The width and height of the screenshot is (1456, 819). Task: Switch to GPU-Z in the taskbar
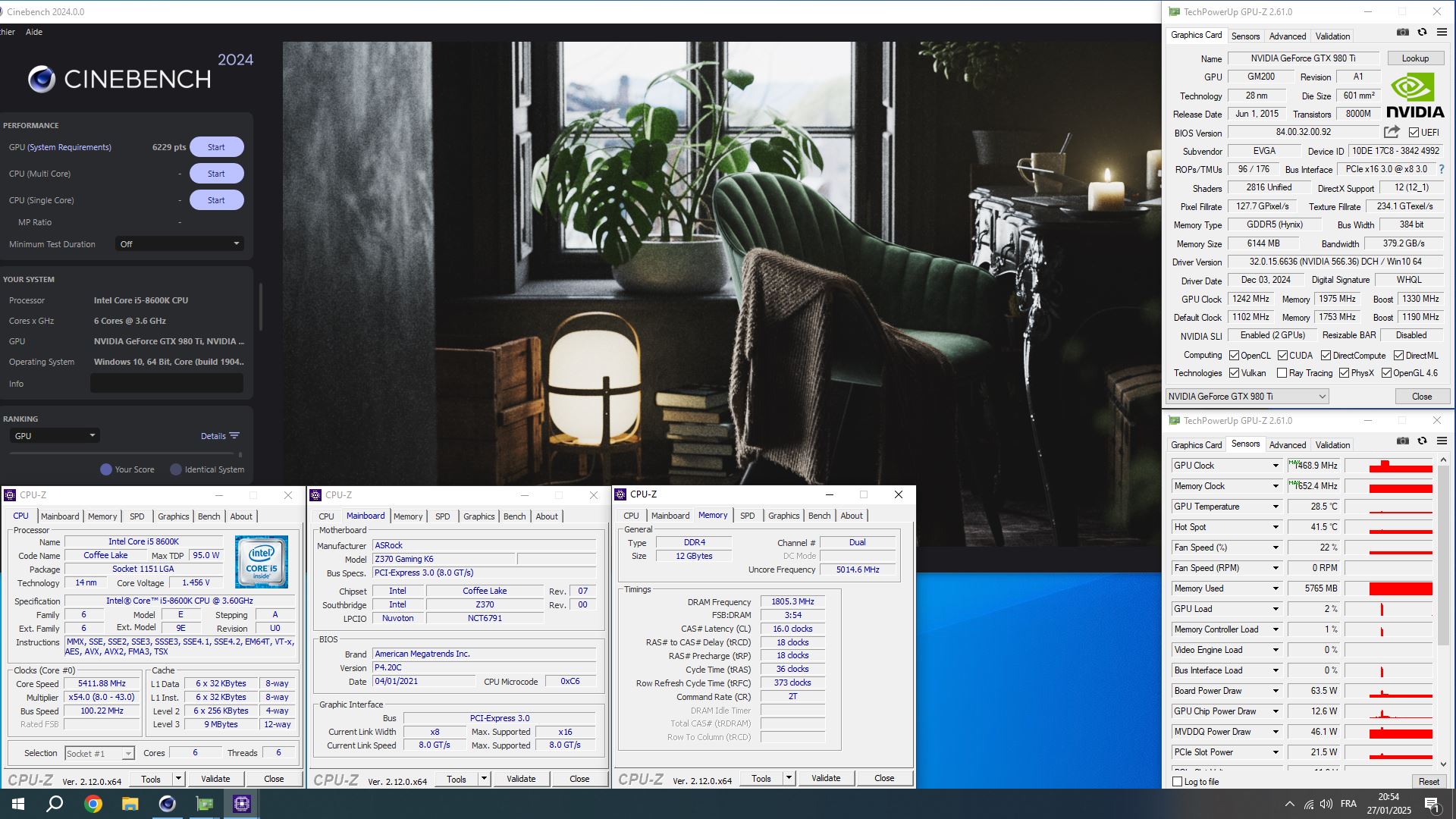tap(205, 804)
